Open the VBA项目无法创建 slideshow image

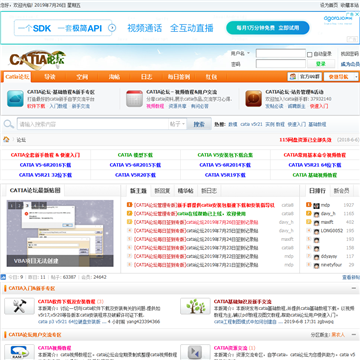[x=60, y=233]
